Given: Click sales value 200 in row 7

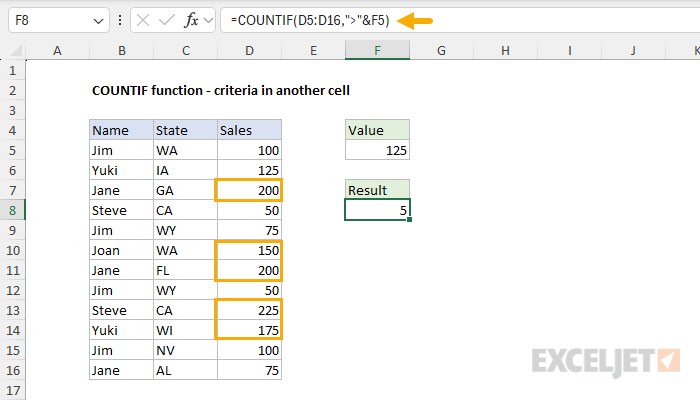Looking at the screenshot, I should pos(250,191).
